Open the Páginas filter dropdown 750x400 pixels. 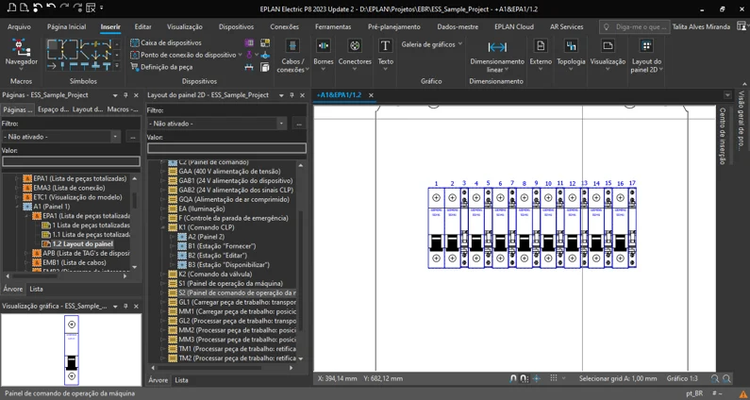pos(115,137)
